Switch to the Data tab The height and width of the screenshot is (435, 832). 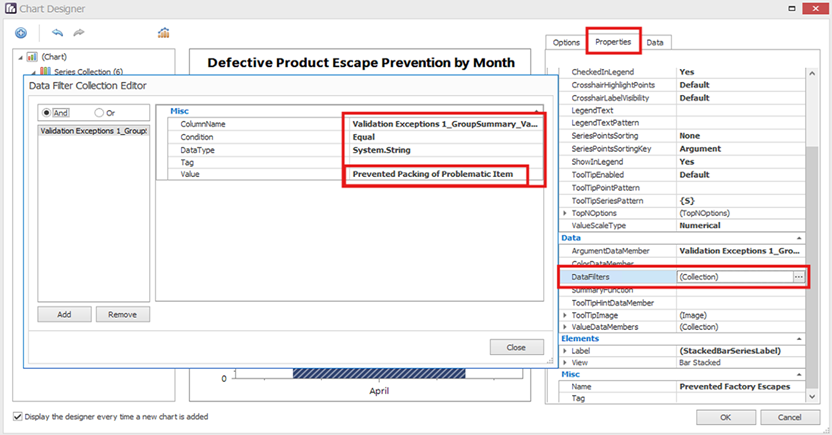pyautogui.click(x=654, y=42)
